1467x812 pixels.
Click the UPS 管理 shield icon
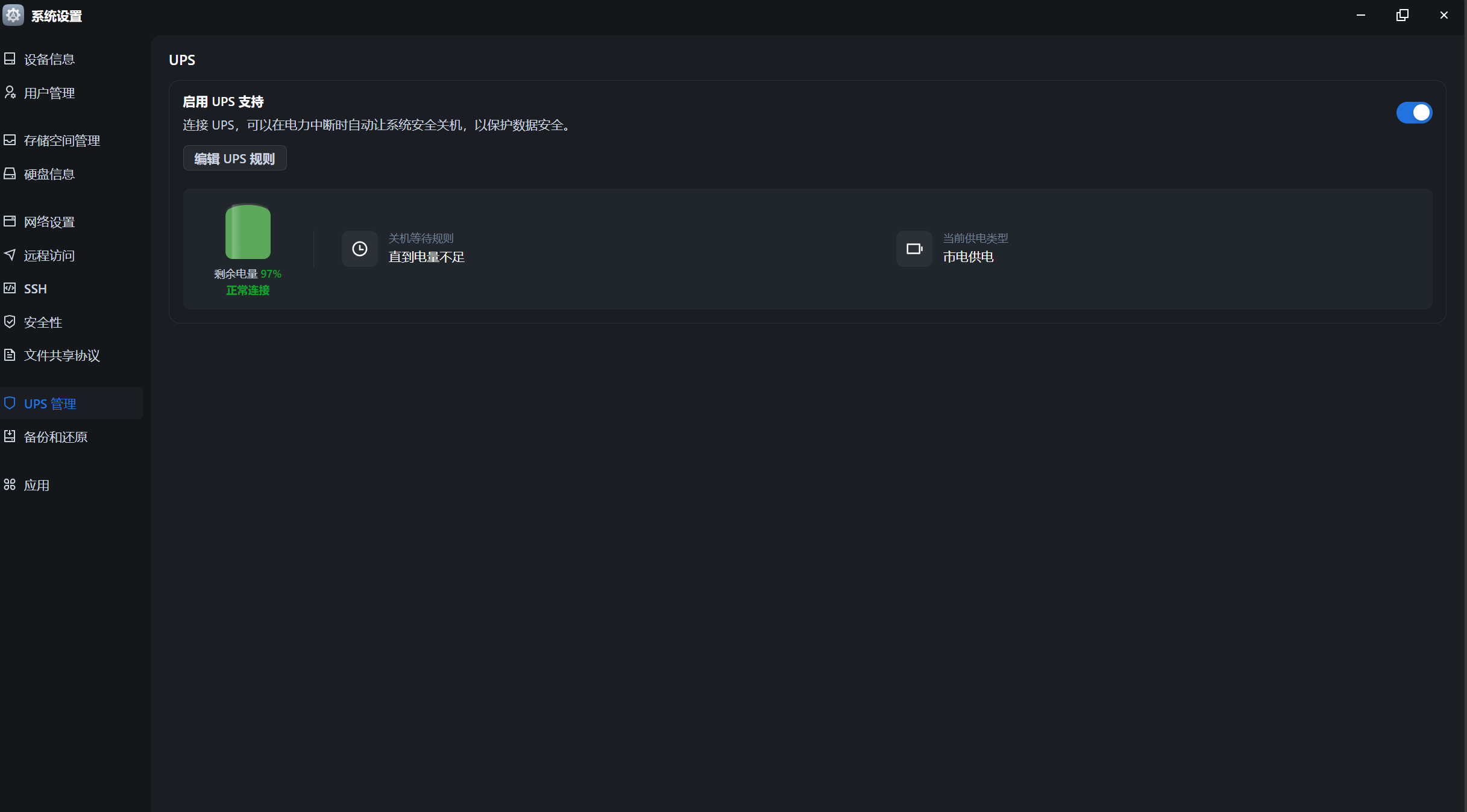(10, 403)
